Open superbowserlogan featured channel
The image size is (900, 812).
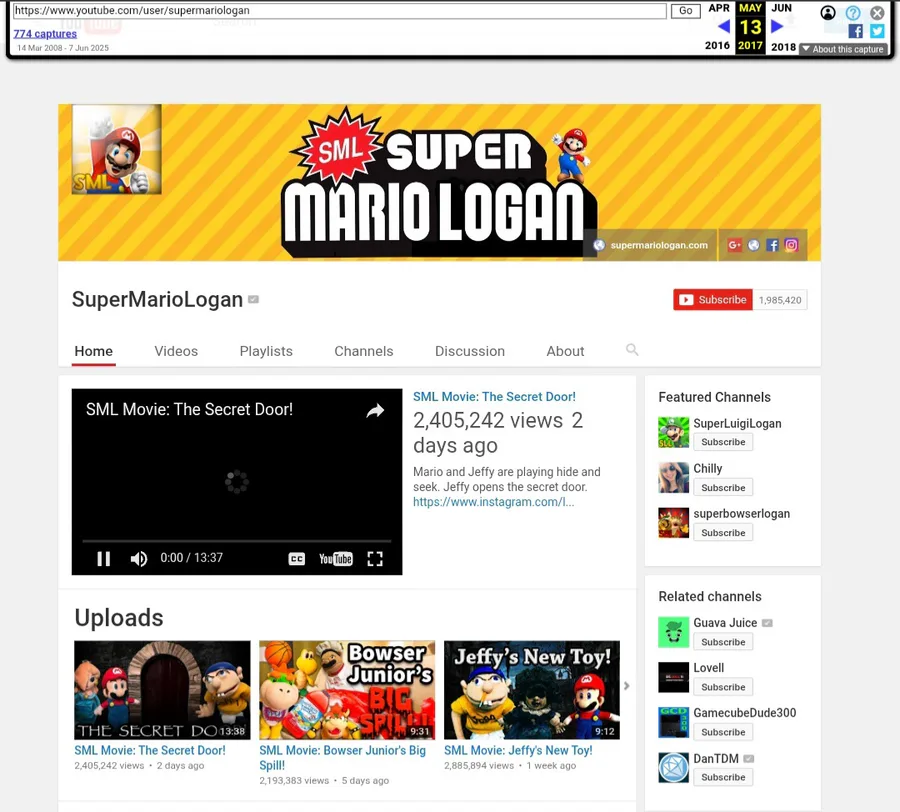[742, 514]
